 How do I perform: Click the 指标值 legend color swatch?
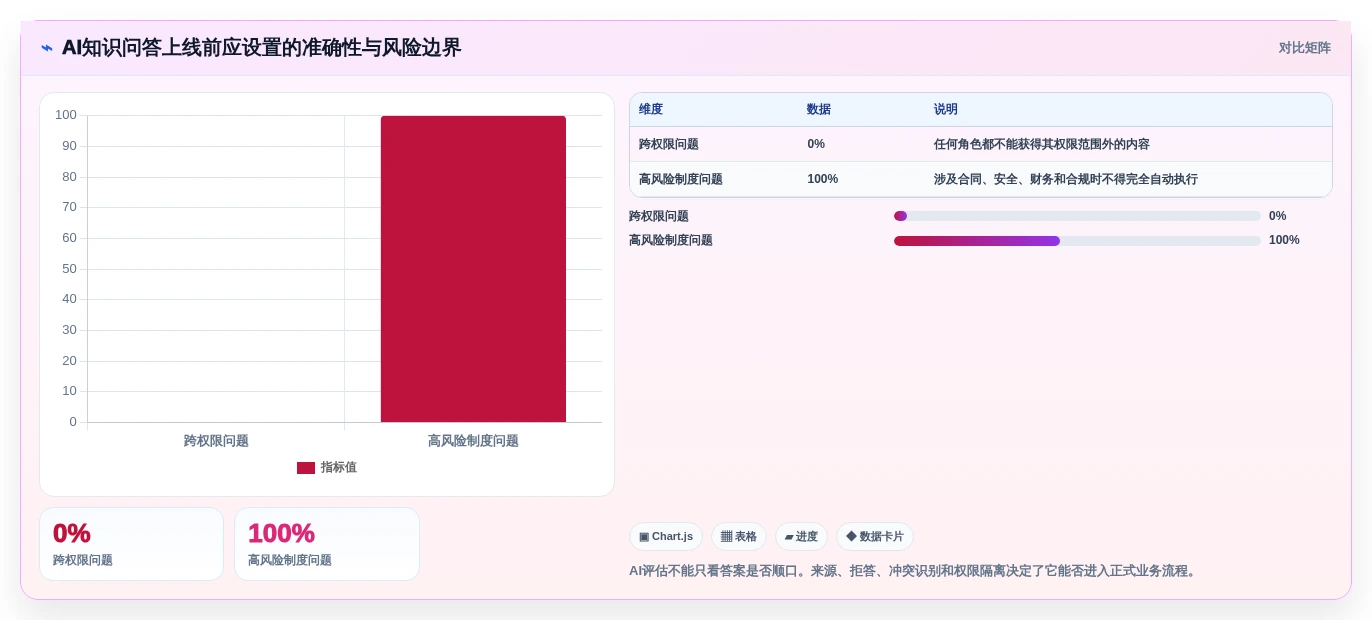306,468
